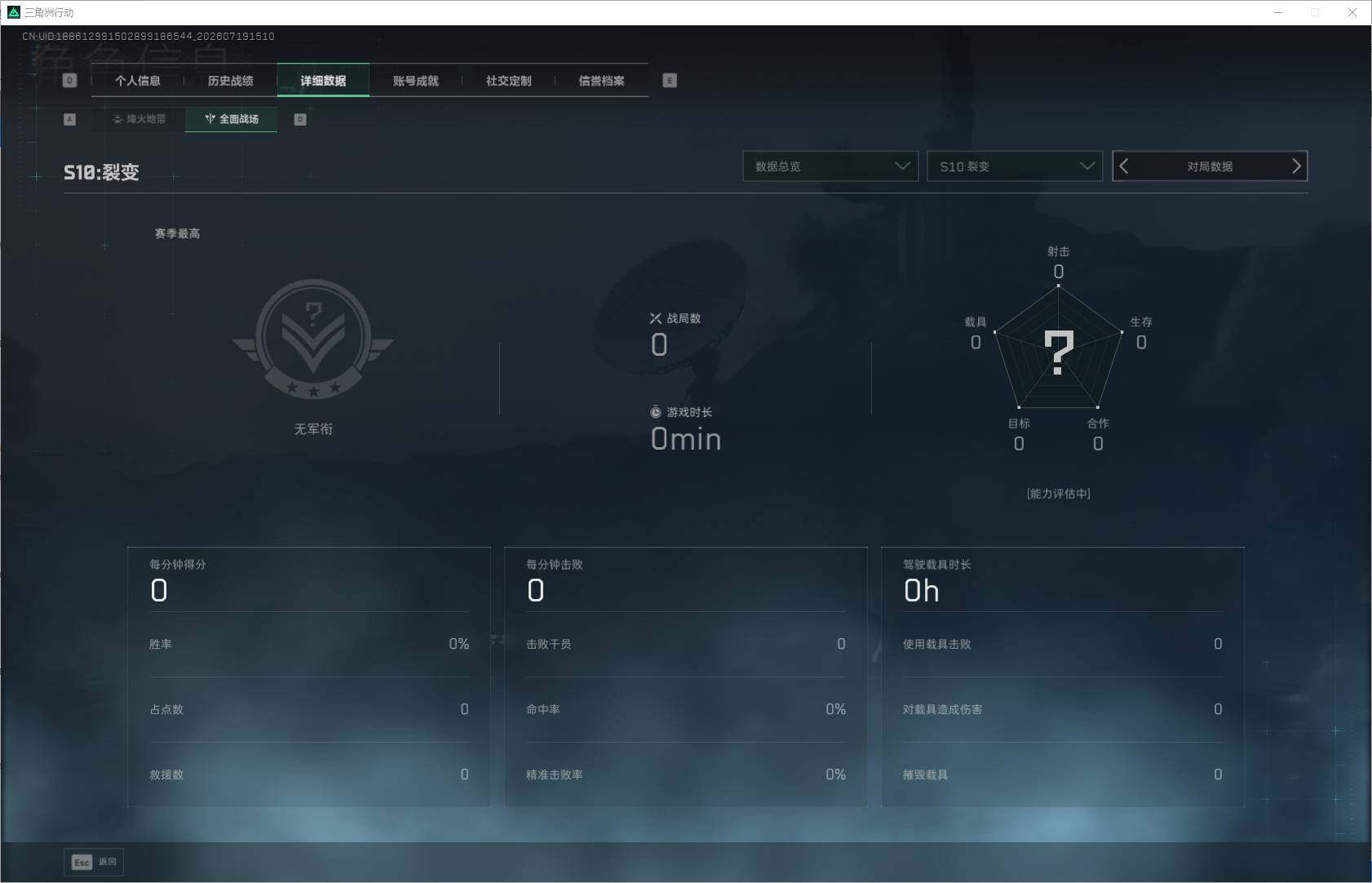The height and width of the screenshot is (883, 1372).
Task: Click the 使用载具击败 row label
Action: pyautogui.click(x=937, y=644)
